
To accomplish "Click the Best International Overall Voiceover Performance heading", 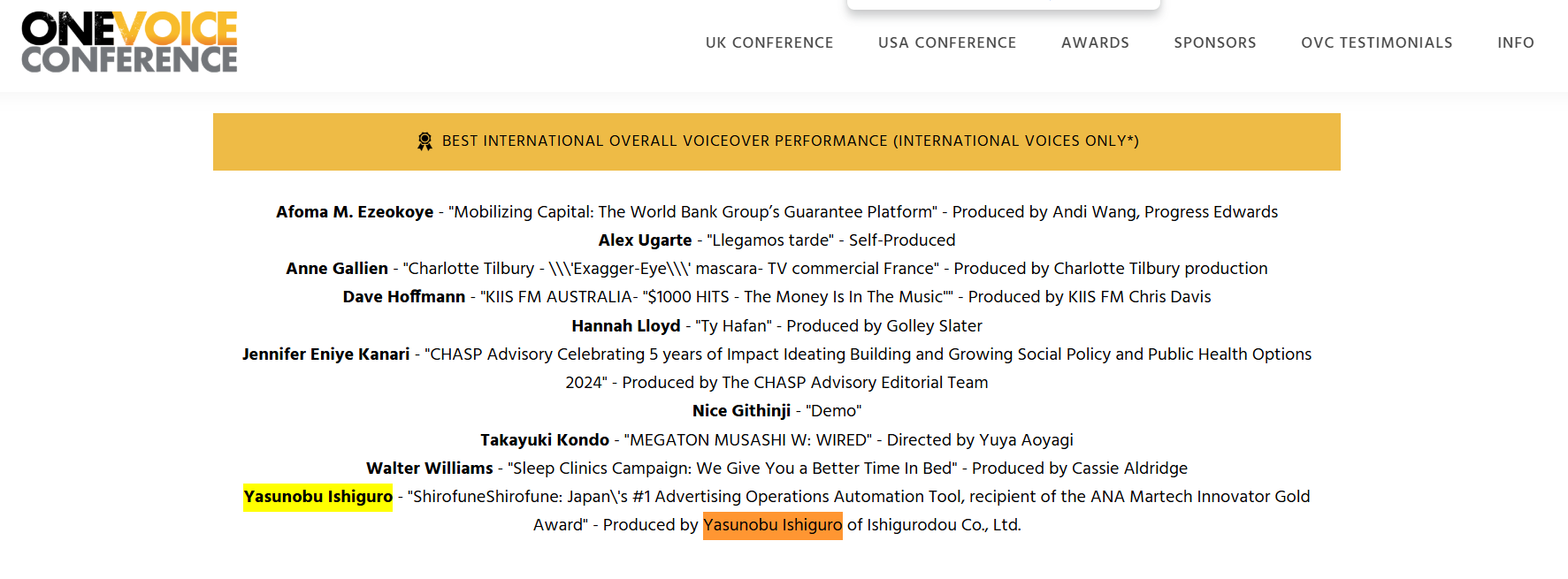I will coord(790,141).
